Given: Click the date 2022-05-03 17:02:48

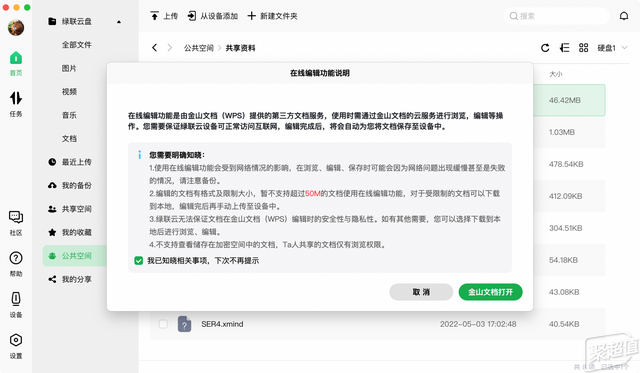Looking at the screenshot, I should pos(478,324).
